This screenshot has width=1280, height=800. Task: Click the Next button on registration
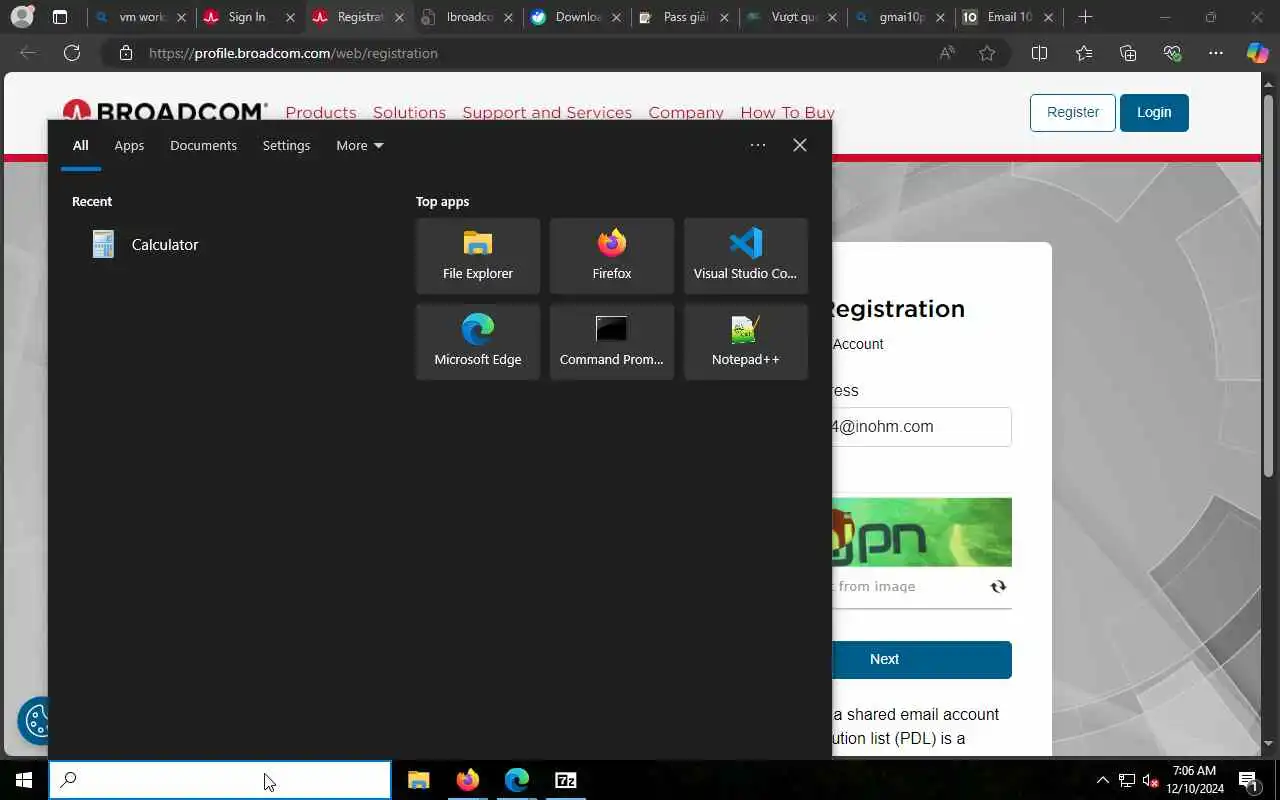(921, 660)
